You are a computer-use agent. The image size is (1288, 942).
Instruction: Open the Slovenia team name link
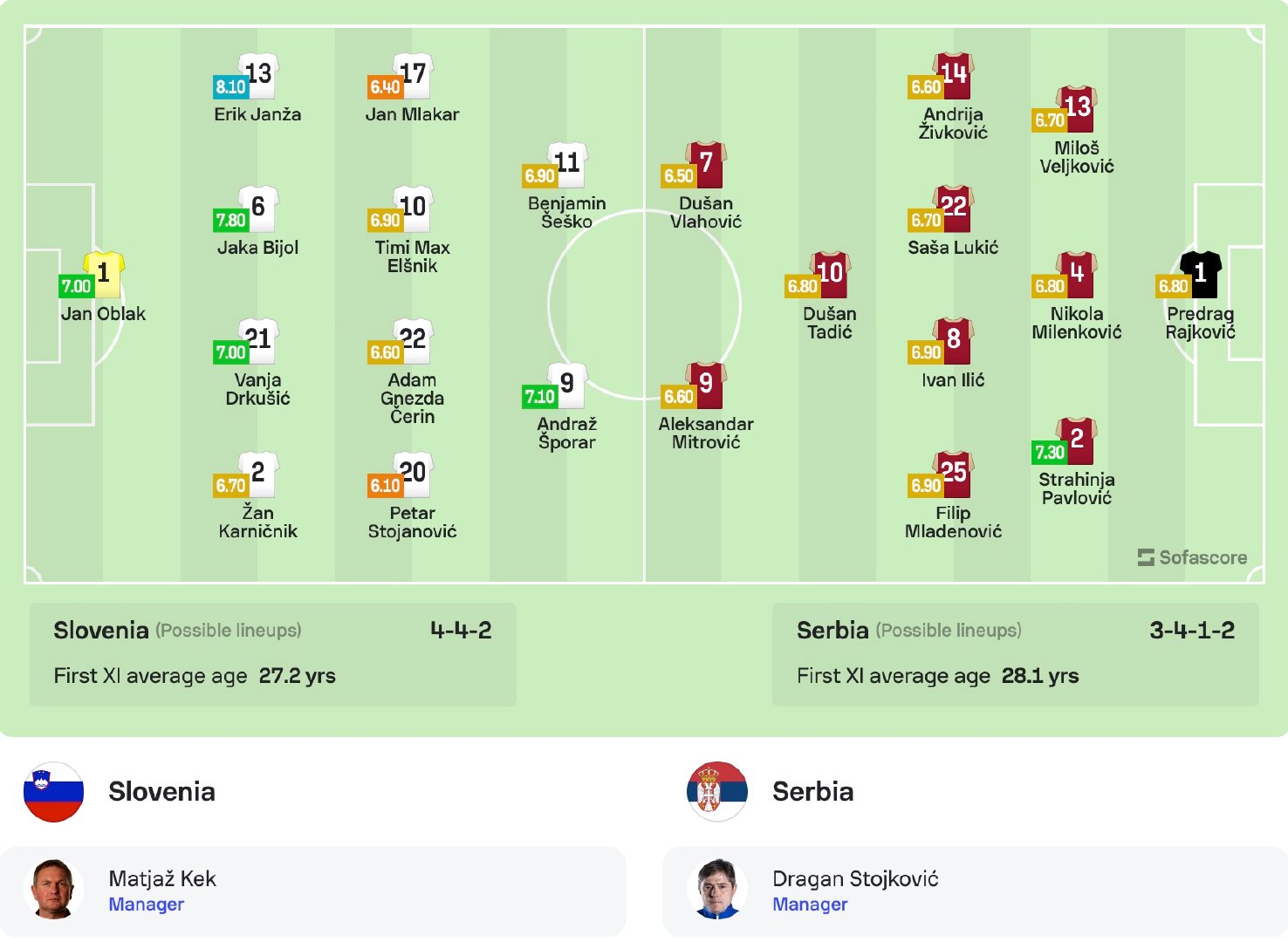(x=161, y=791)
